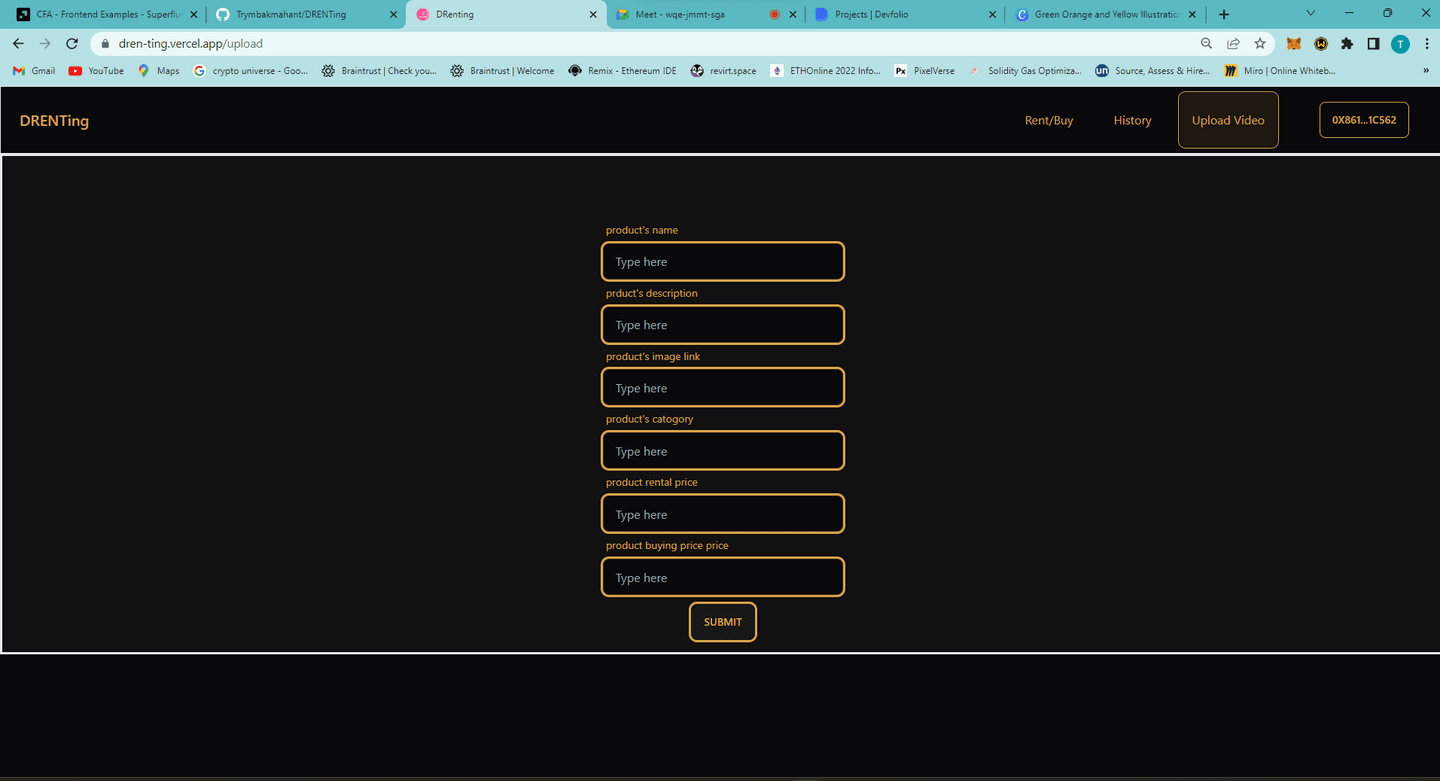This screenshot has height=781, width=1440.
Task: Open the revirt.space bookmark
Action: coord(723,71)
